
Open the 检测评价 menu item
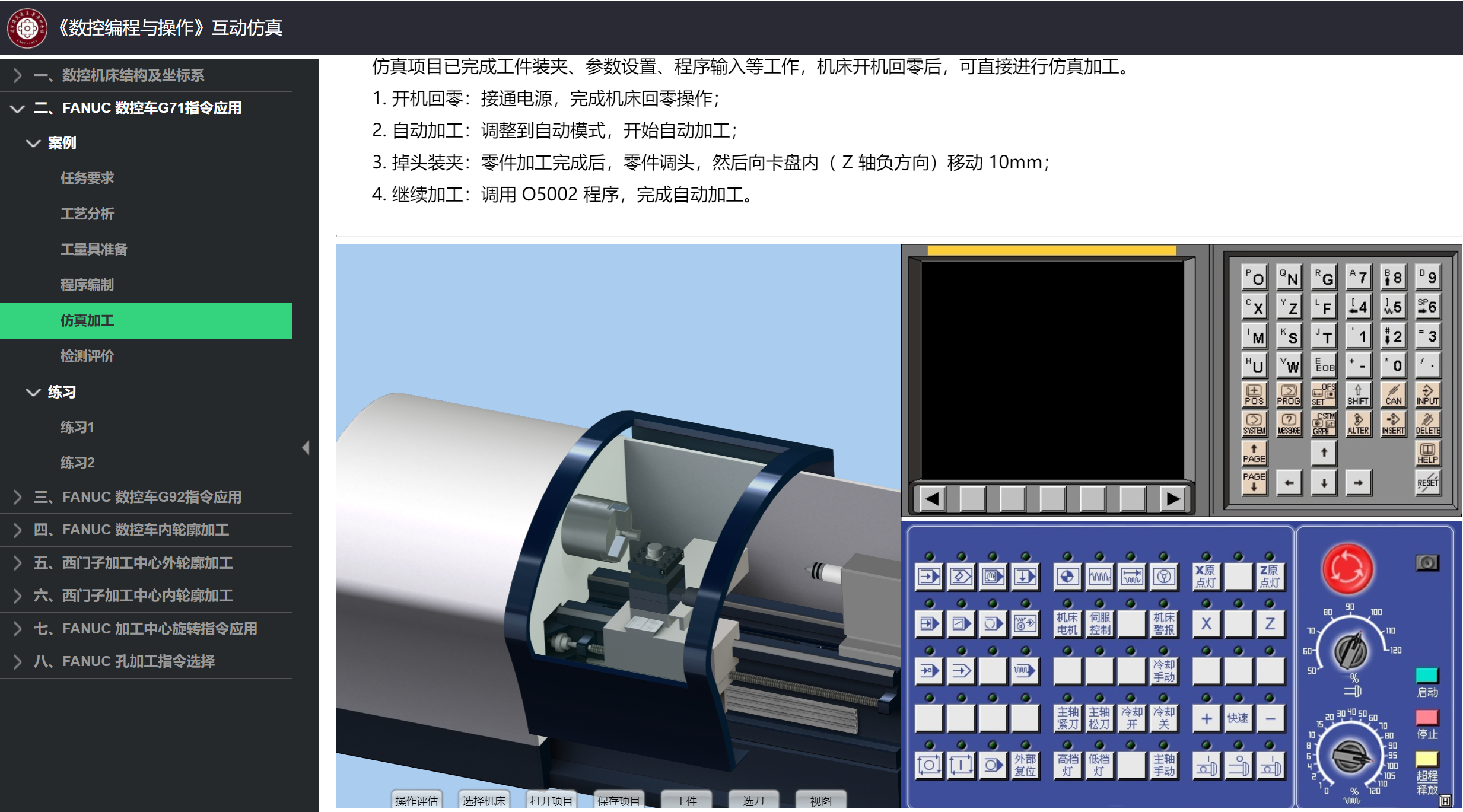(87, 356)
